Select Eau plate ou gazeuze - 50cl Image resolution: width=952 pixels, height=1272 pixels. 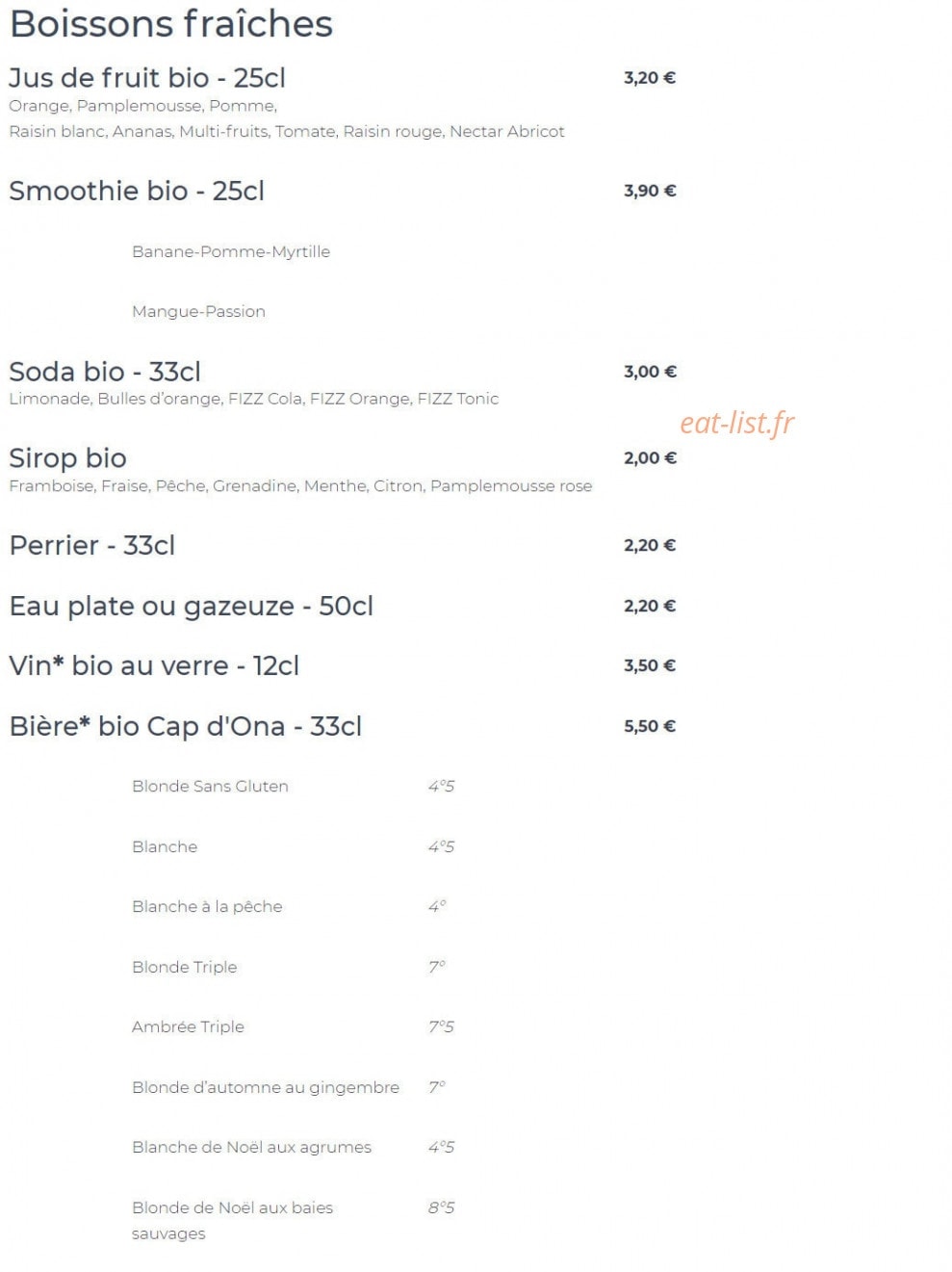point(192,606)
